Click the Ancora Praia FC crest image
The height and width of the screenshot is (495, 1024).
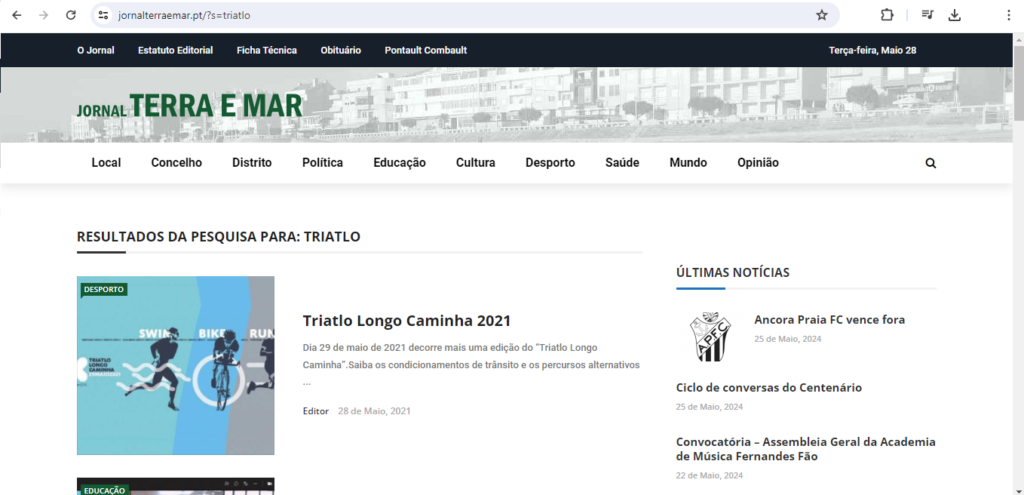pos(710,336)
